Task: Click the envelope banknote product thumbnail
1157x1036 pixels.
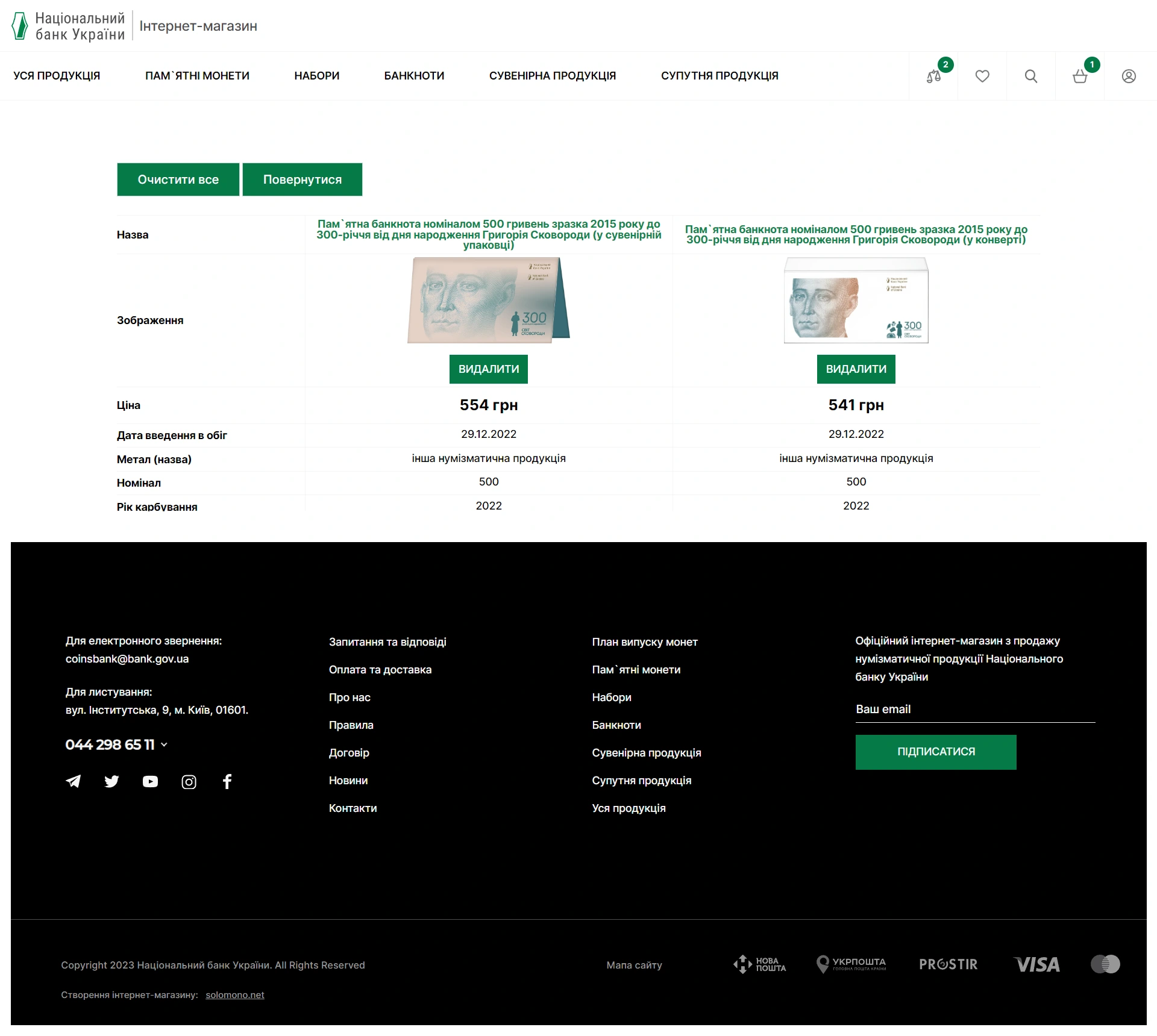Action: [856, 301]
